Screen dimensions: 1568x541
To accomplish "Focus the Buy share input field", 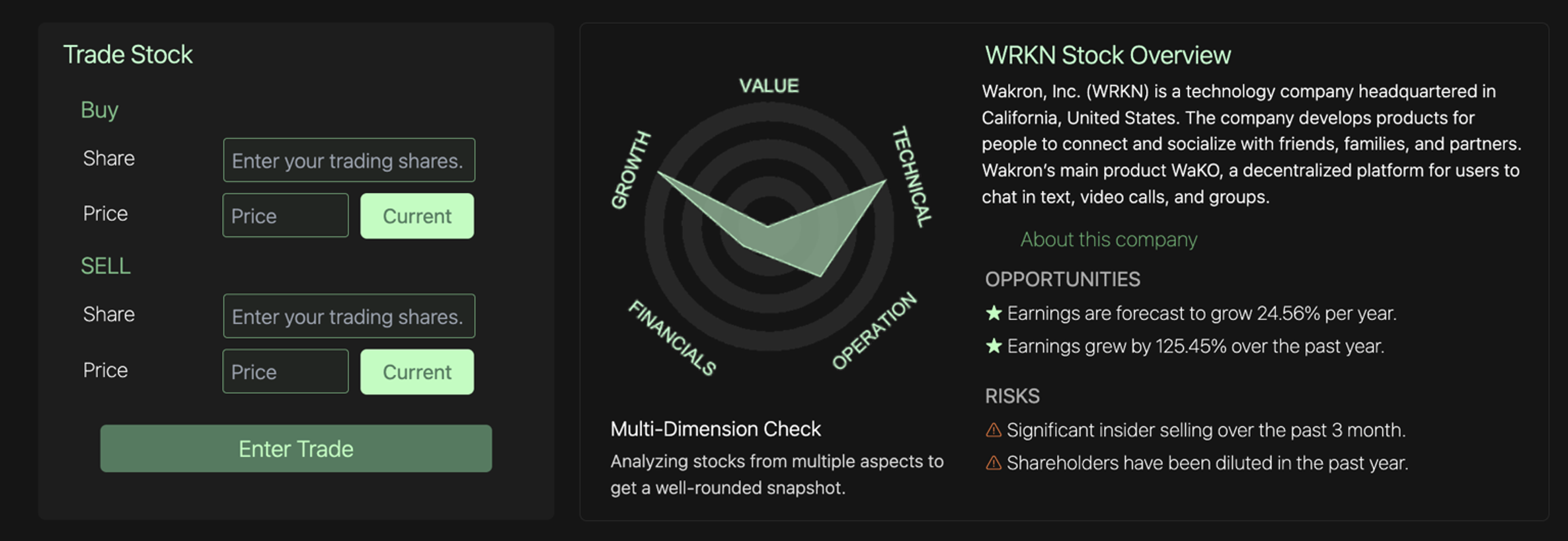I will pos(349,160).
